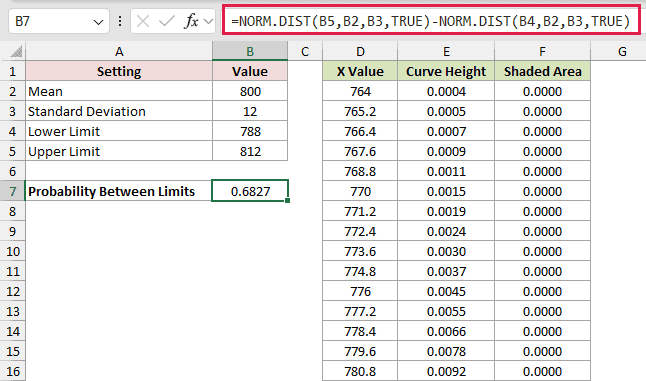Select column C header
The height and width of the screenshot is (381, 646).
305,51
